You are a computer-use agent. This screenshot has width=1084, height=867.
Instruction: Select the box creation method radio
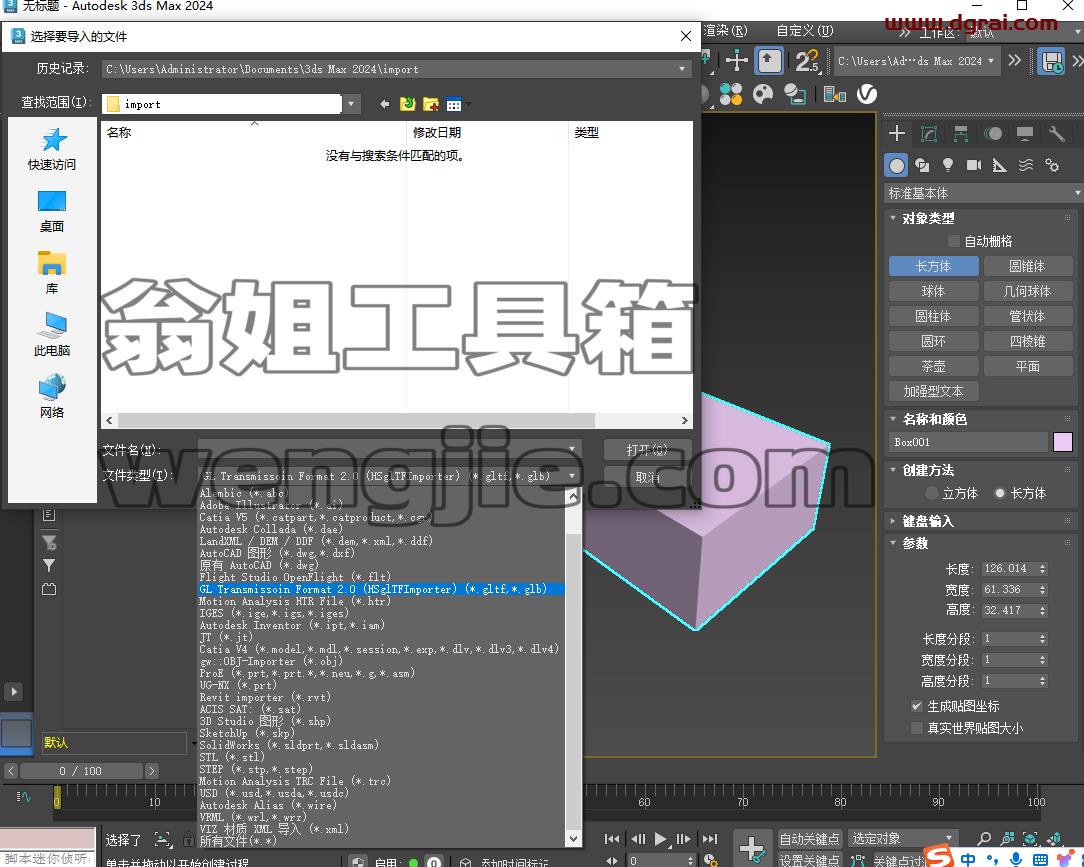point(999,493)
